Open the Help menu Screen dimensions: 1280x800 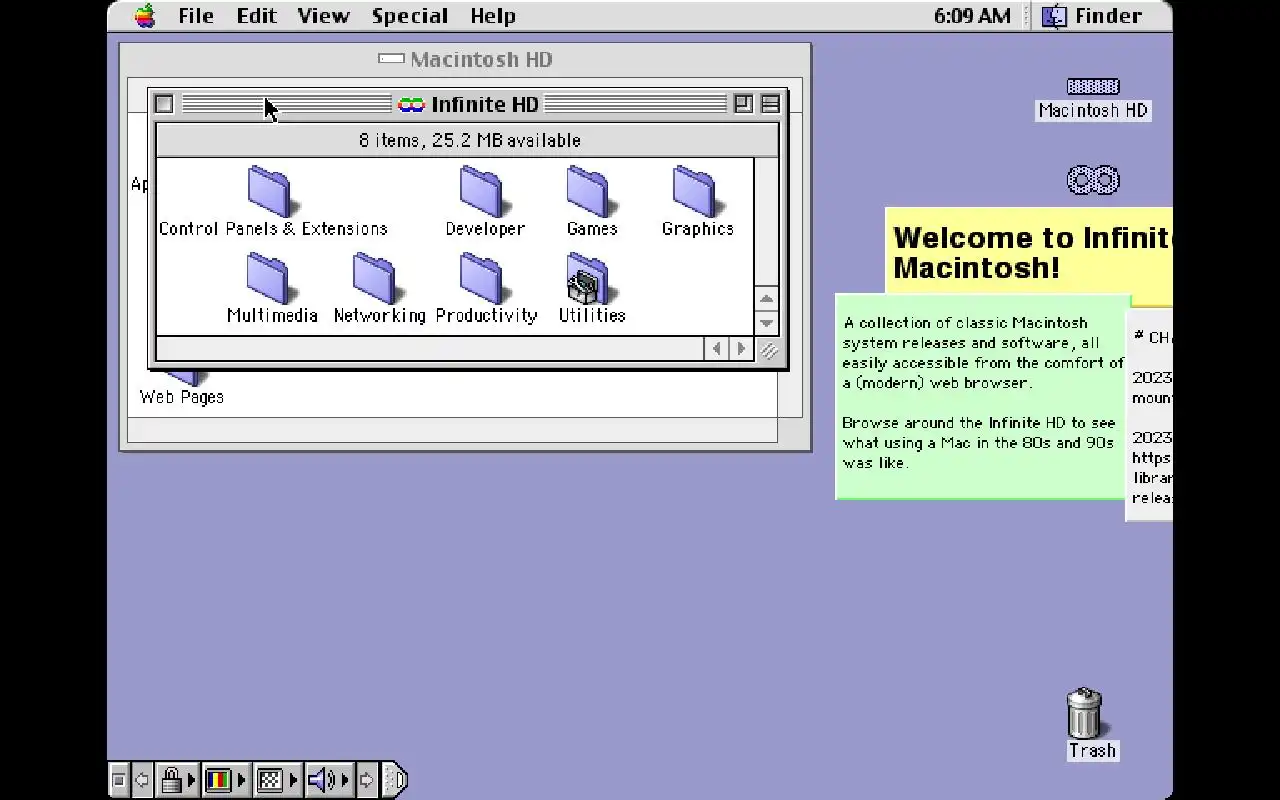pos(493,16)
